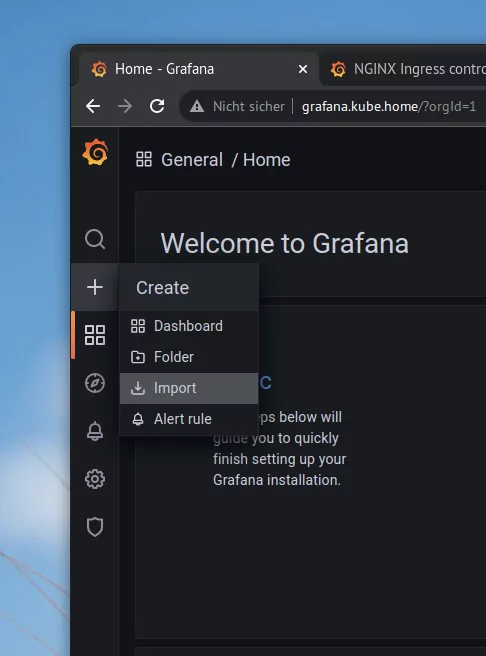Image resolution: width=486 pixels, height=656 pixels.
Task: Reload the page with the refresh icon
Action: pos(157,106)
